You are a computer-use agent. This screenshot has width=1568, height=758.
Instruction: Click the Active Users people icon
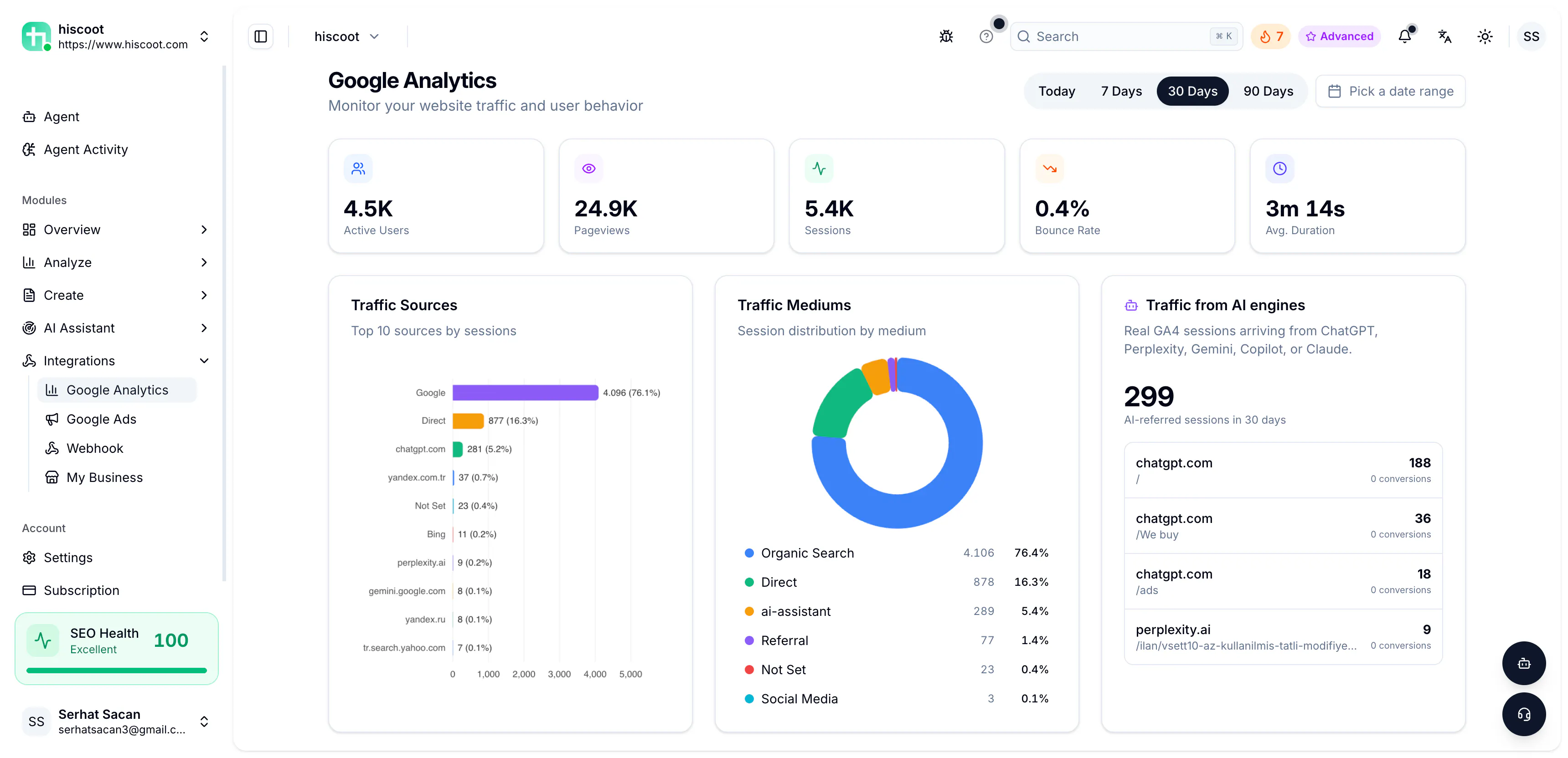(x=358, y=169)
